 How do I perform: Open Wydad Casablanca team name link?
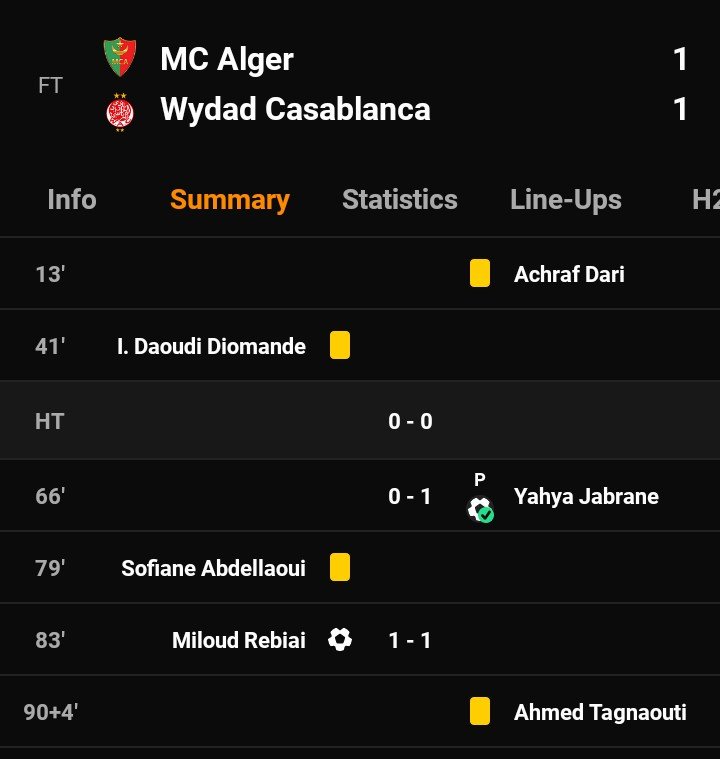point(295,109)
